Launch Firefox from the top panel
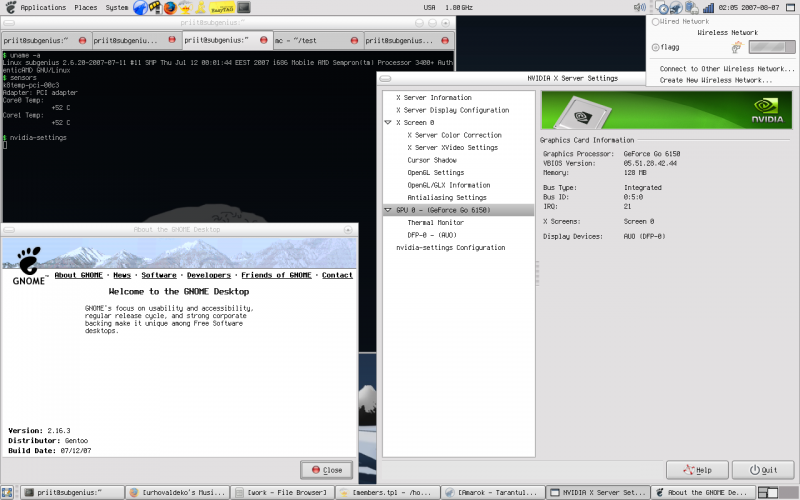Viewport: 800px width, 500px height. 170,7
